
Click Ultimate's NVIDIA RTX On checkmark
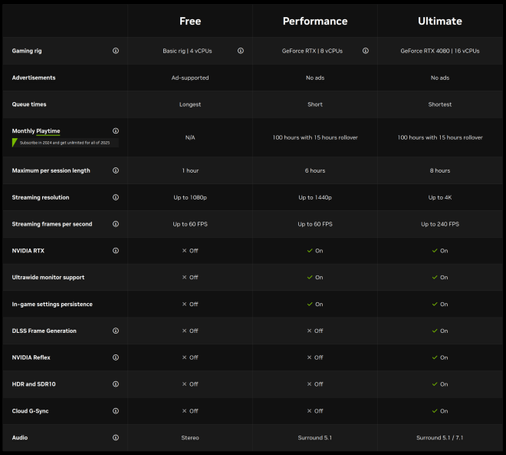pyautogui.click(x=435, y=251)
